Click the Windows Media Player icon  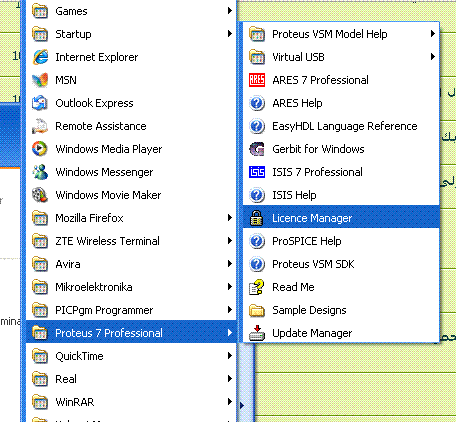tap(40, 149)
